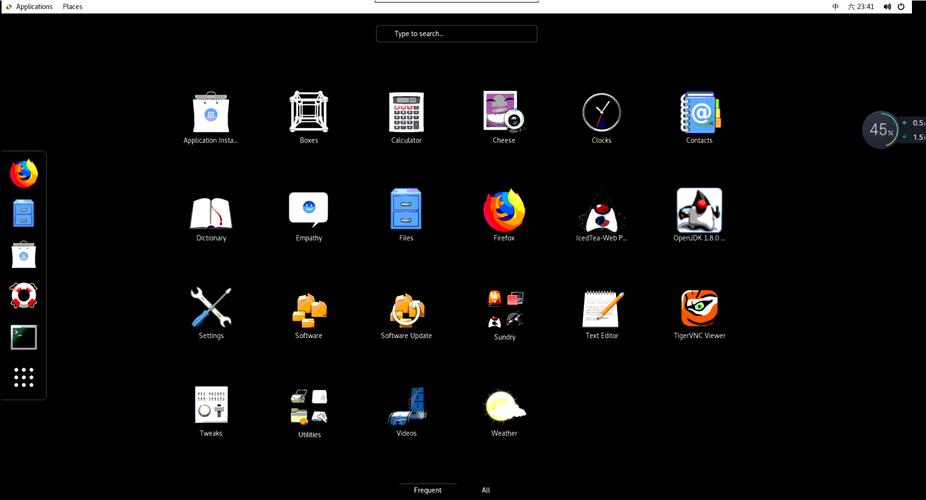The width and height of the screenshot is (926, 500).
Task: Switch to the All apps tab
Action: tap(485, 490)
